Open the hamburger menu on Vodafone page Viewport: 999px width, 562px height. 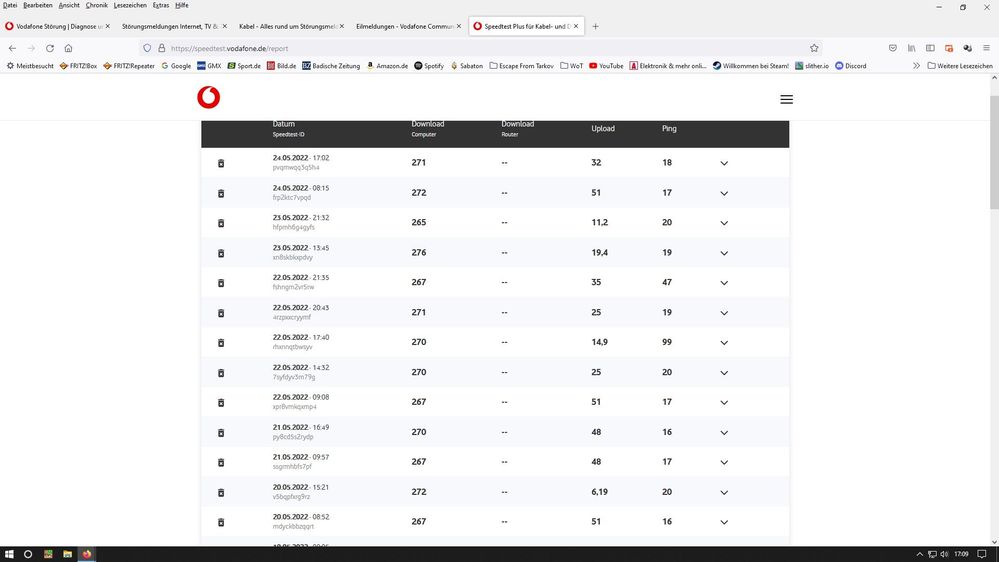click(786, 99)
